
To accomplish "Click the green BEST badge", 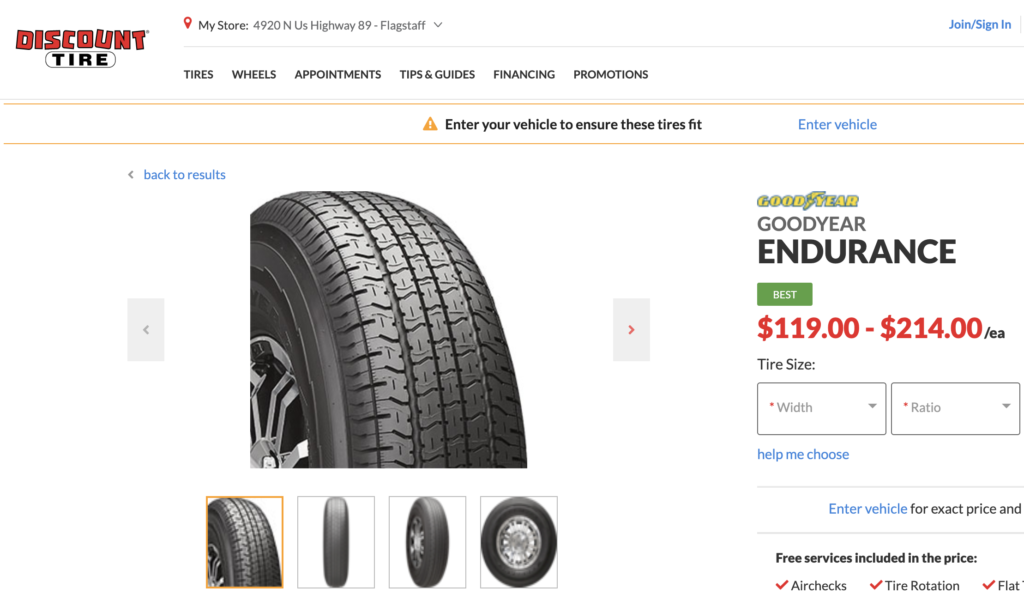I will pos(784,294).
